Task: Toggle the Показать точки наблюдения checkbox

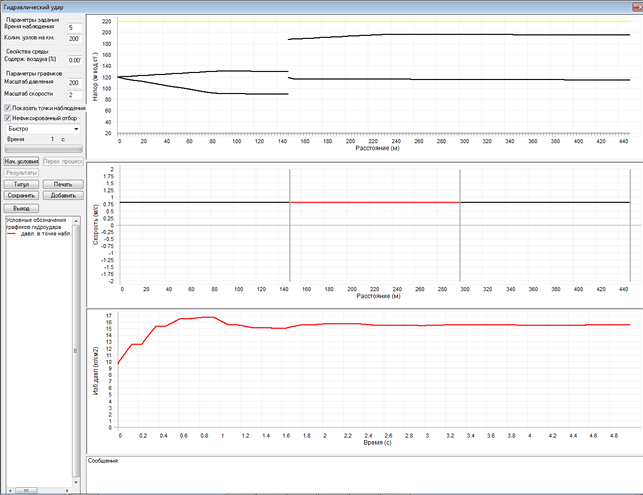Action: pos(8,107)
